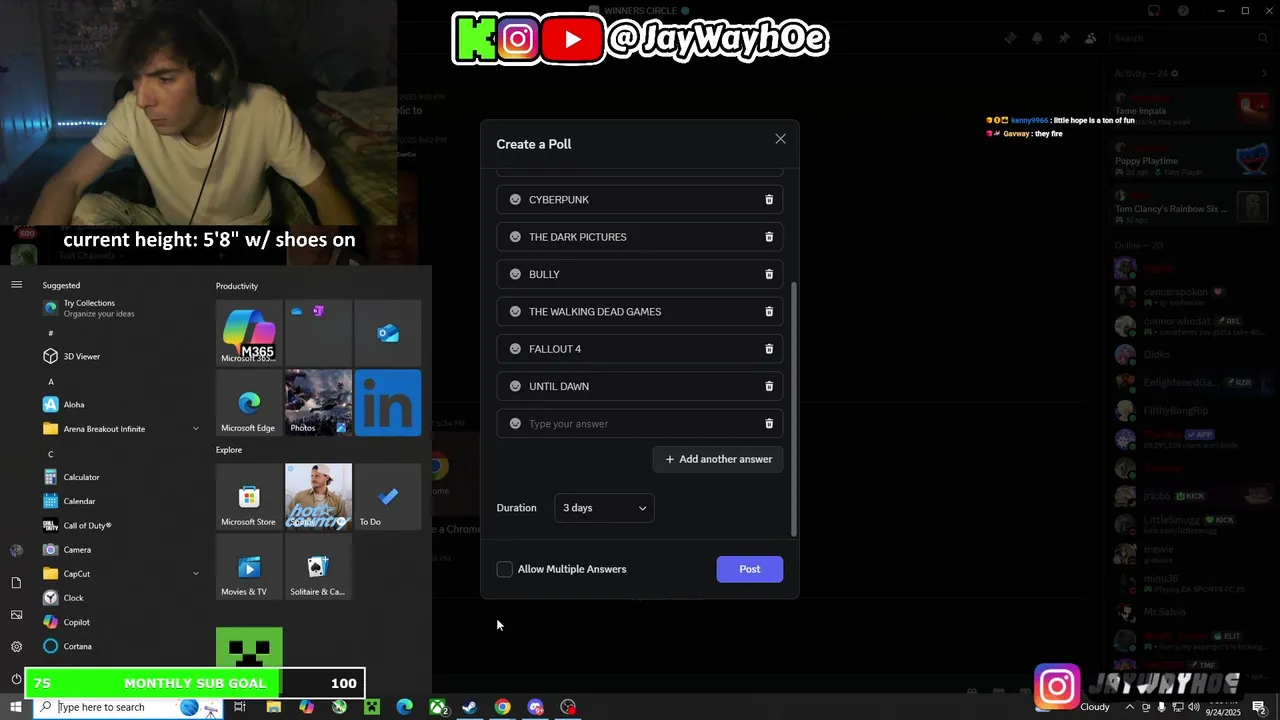1280x720 pixels.
Task: Open the LinkedIn tile
Action: click(x=388, y=403)
